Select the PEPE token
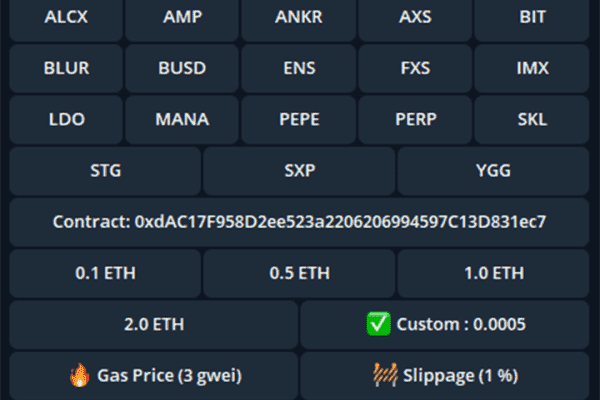 click(298, 120)
